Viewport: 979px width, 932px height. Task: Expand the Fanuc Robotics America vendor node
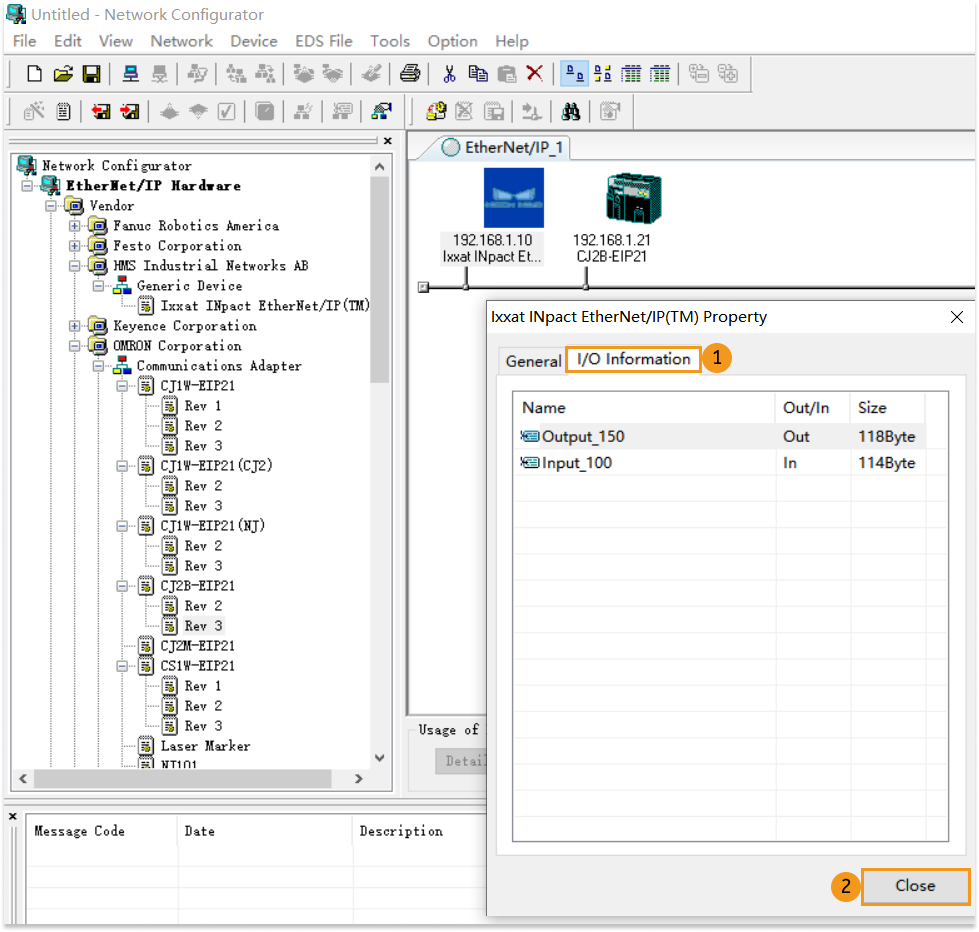[x=75, y=225]
